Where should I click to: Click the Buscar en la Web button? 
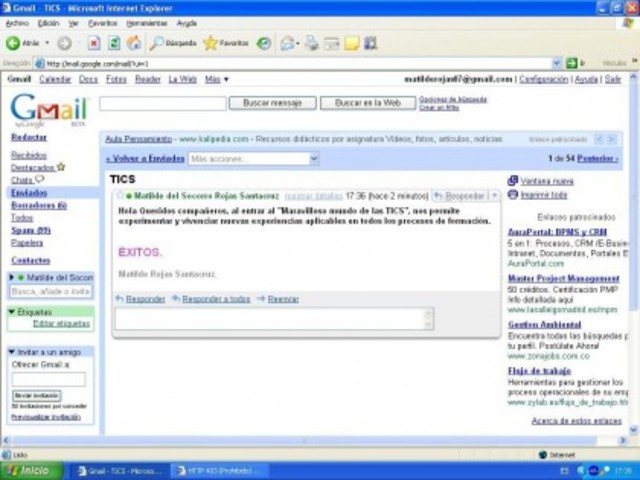pyautogui.click(x=368, y=103)
